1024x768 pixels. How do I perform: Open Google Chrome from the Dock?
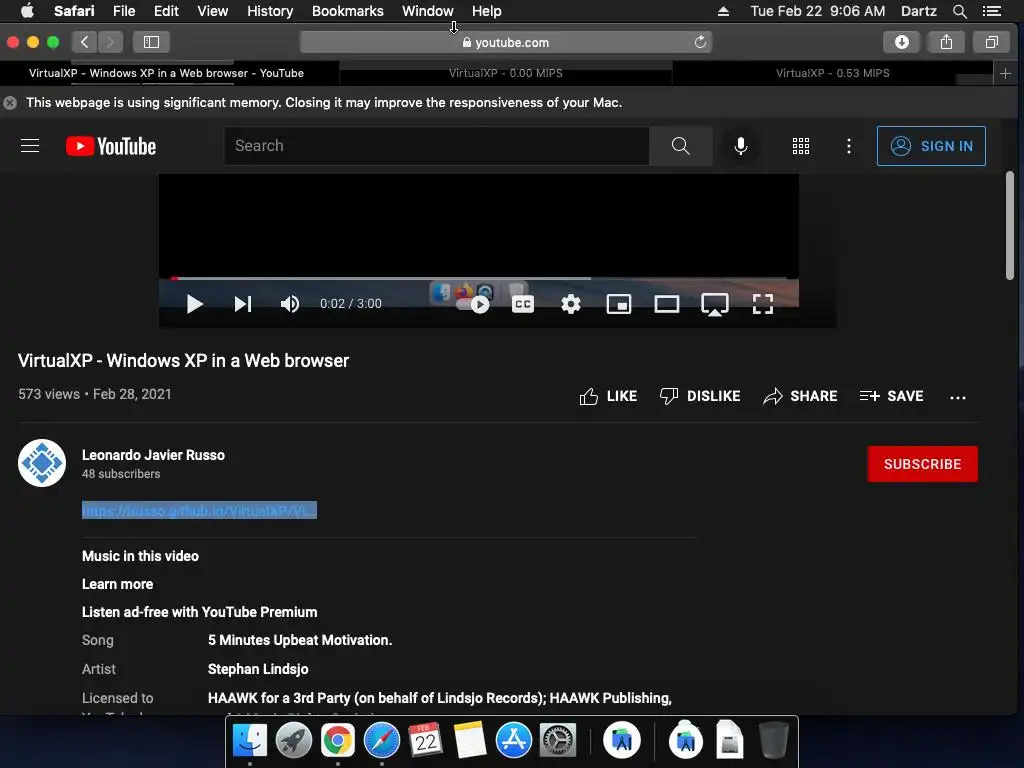(338, 741)
